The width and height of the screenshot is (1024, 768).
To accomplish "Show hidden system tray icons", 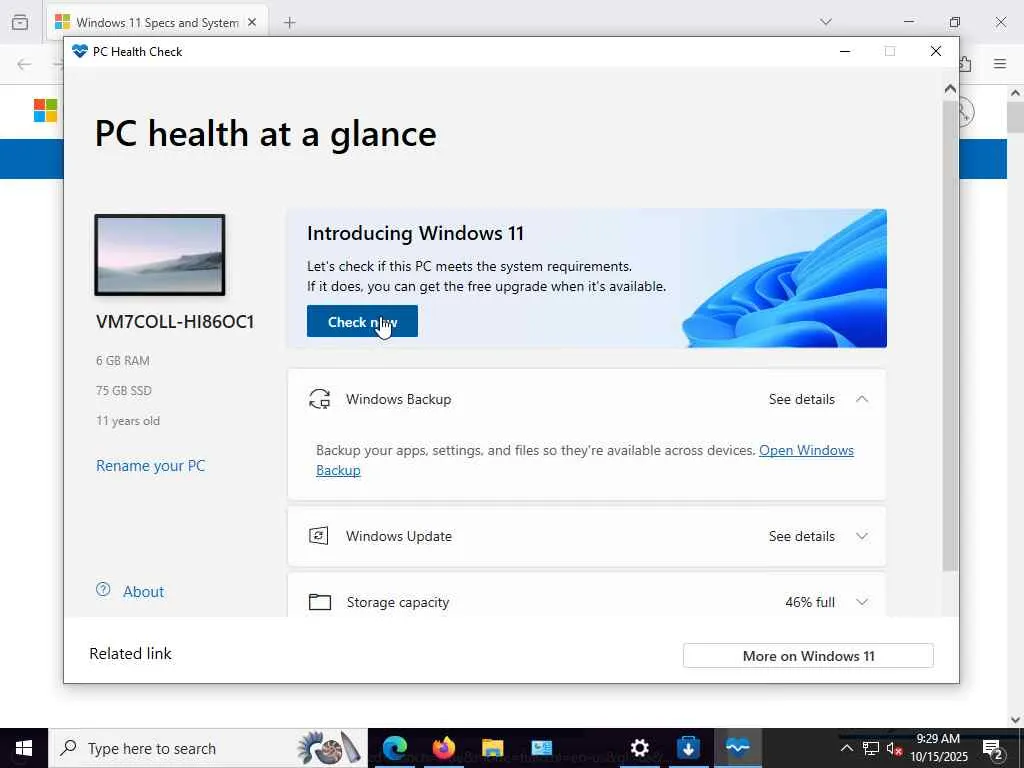I will coord(846,748).
